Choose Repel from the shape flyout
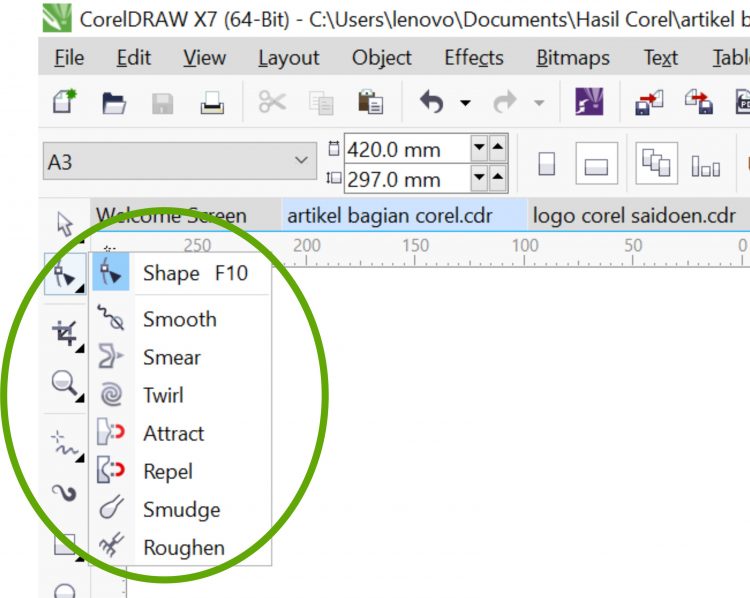 coord(180,471)
